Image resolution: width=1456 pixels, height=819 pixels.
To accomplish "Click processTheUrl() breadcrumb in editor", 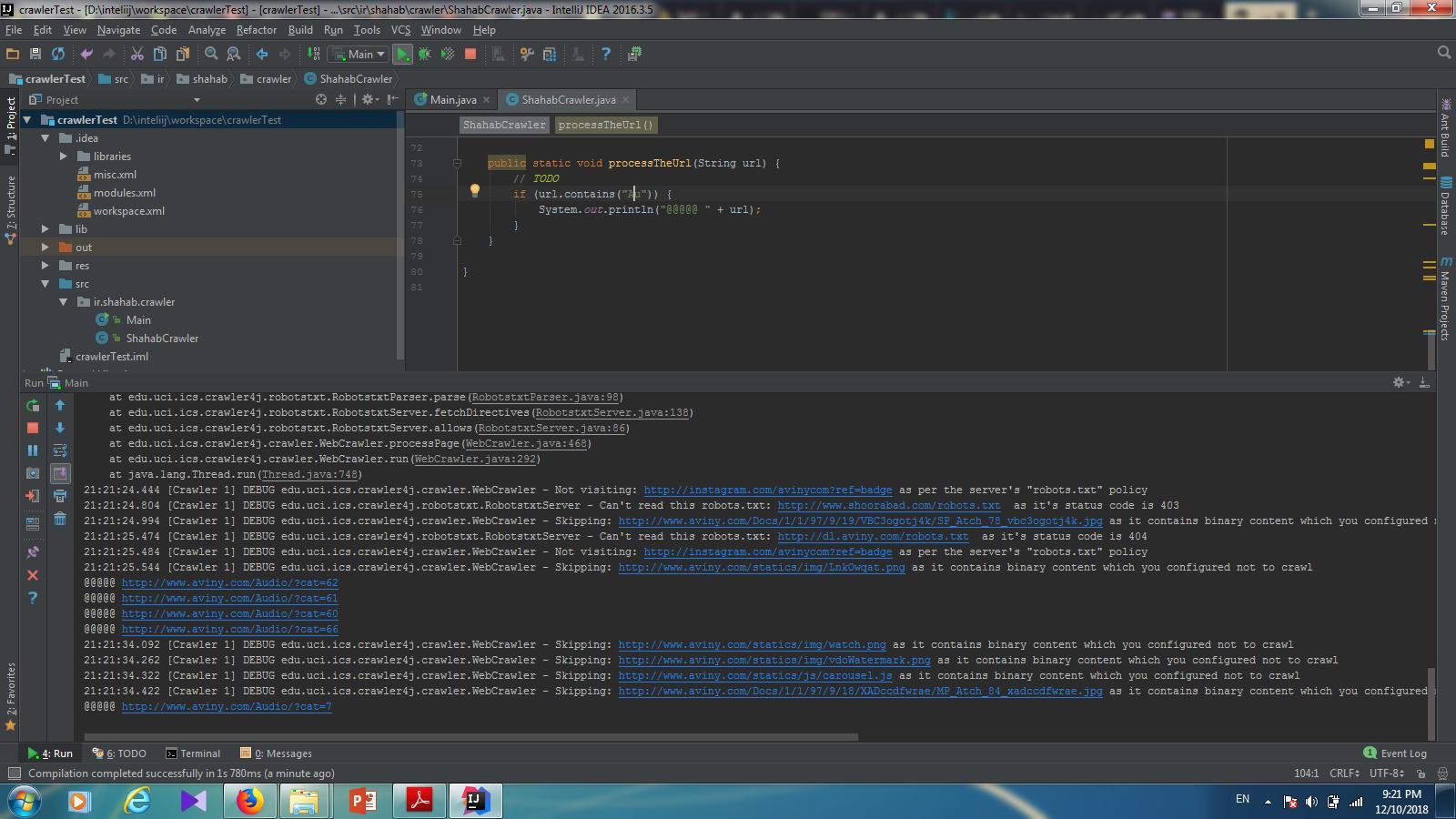I will tap(605, 125).
